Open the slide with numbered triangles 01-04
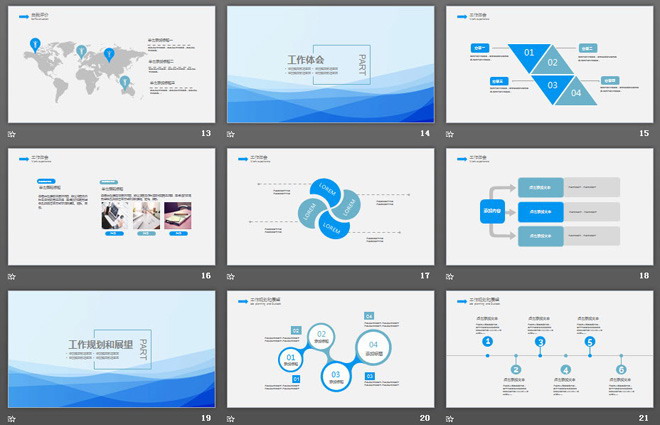This screenshot has width=660, height=425. tap(549, 64)
